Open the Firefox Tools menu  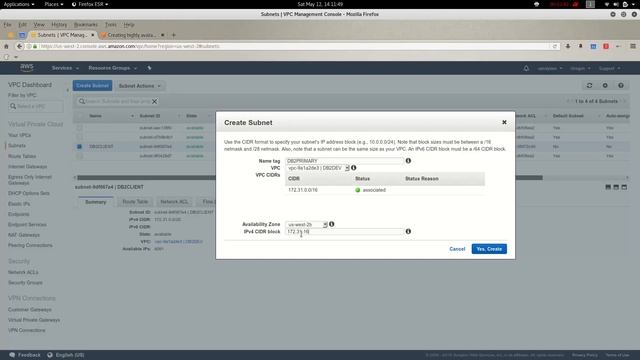111,24
